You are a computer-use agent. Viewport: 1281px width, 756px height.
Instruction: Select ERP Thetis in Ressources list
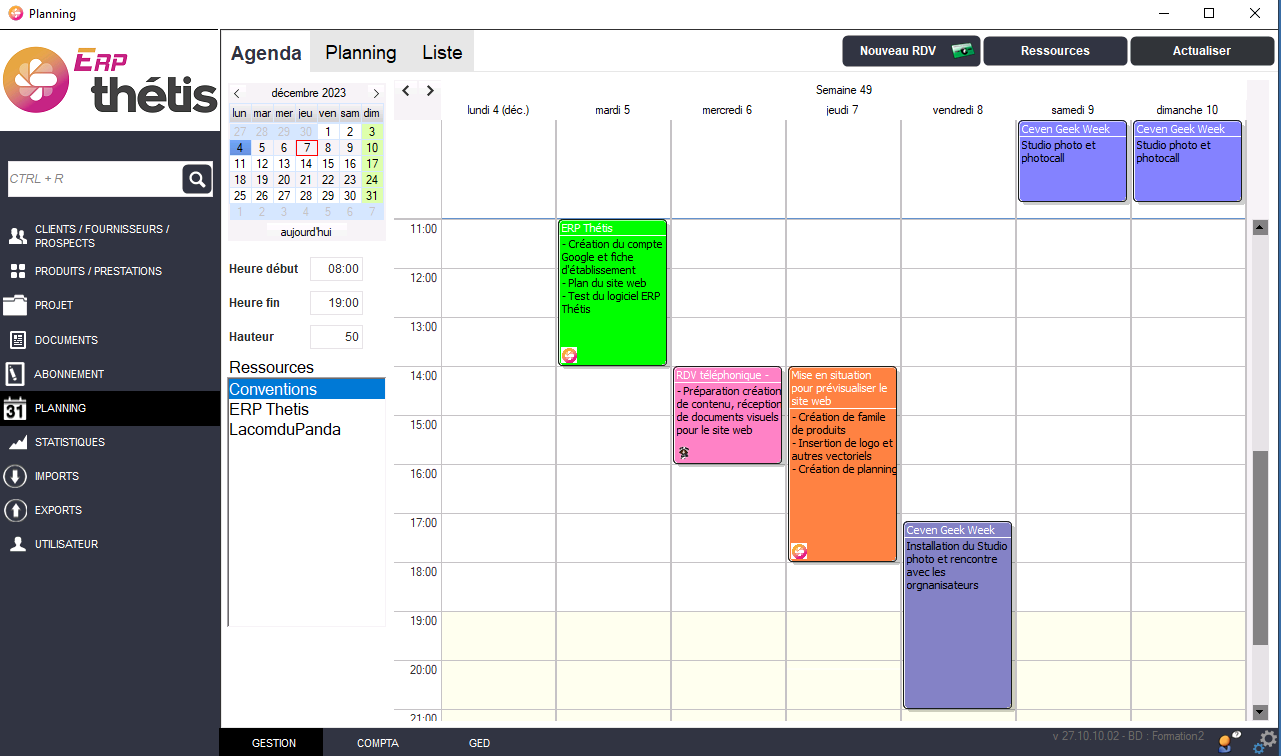tap(269, 410)
